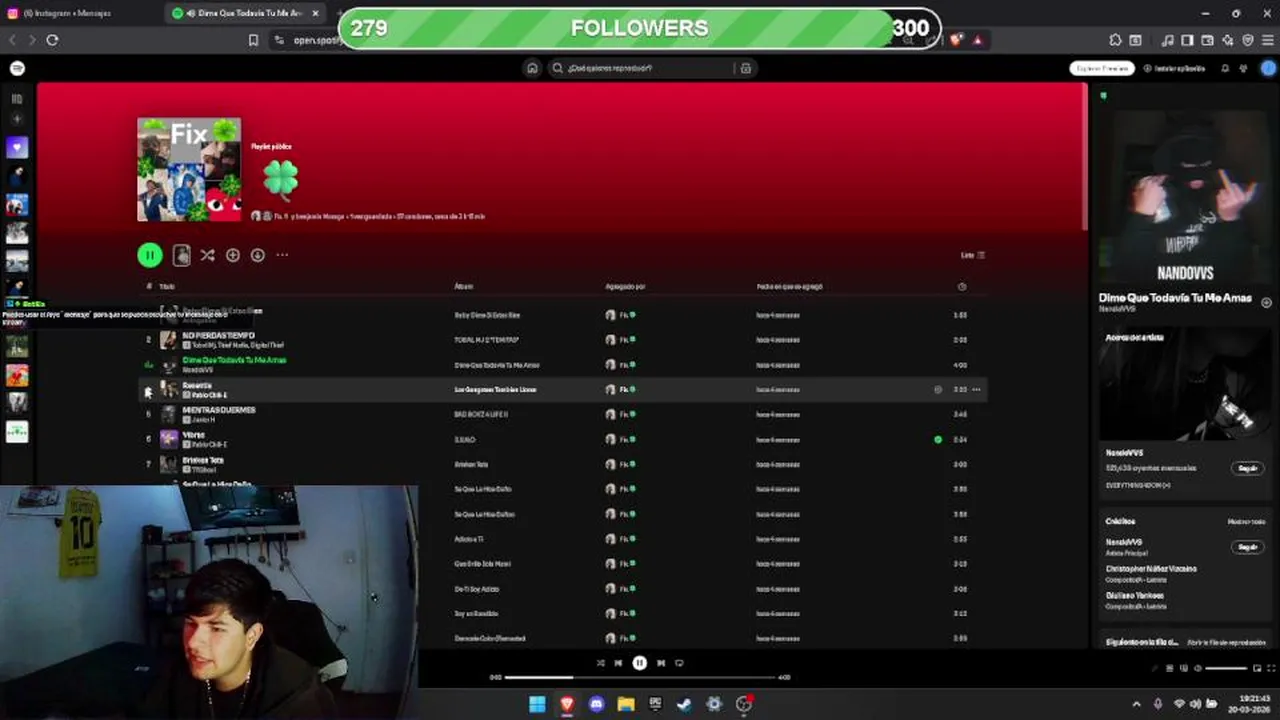Download the Fix playlist
This screenshot has height=720, width=1280.
[x=257, y=255]
